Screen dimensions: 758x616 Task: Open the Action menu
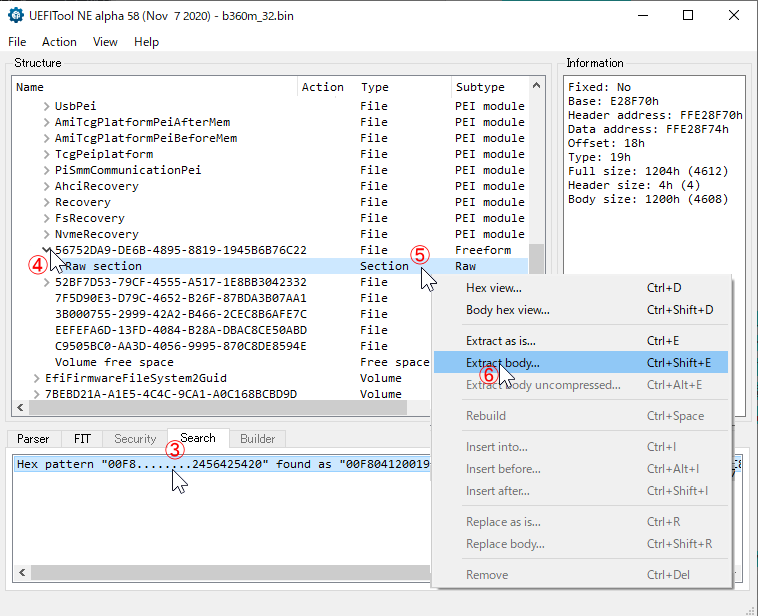[59, 42]
